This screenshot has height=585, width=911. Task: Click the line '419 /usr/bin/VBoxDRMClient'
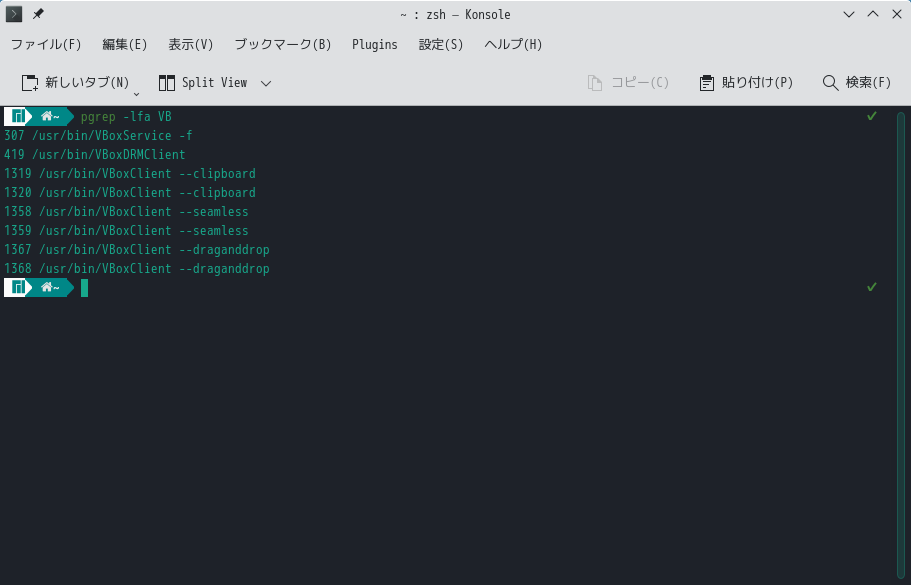pyautogui.click(x=95, y=155)
